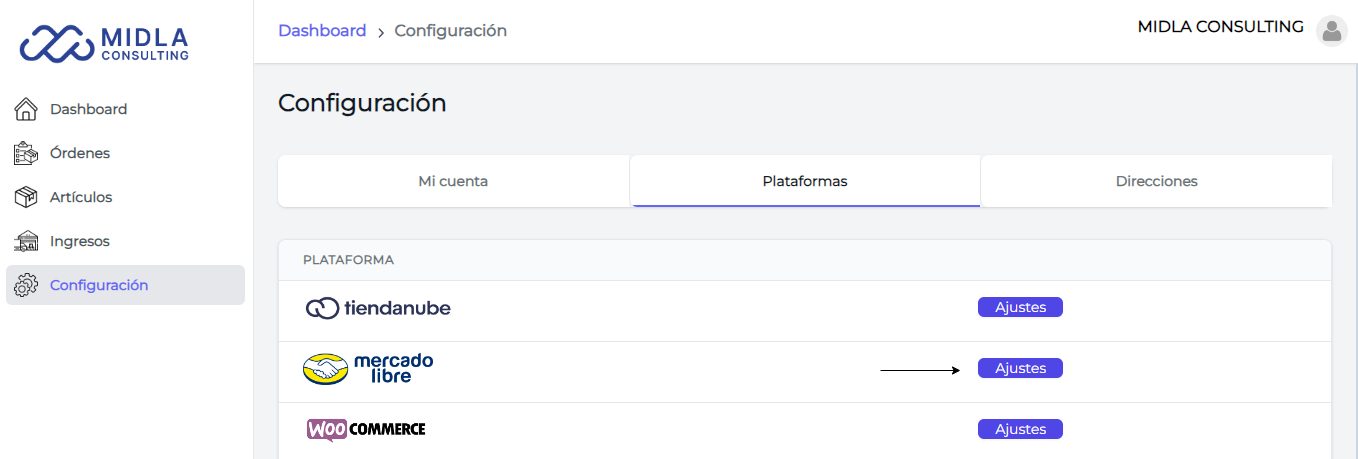The image size is (1358, 459).
Task: Select the Plataformas tab
Action: (805, 181)
